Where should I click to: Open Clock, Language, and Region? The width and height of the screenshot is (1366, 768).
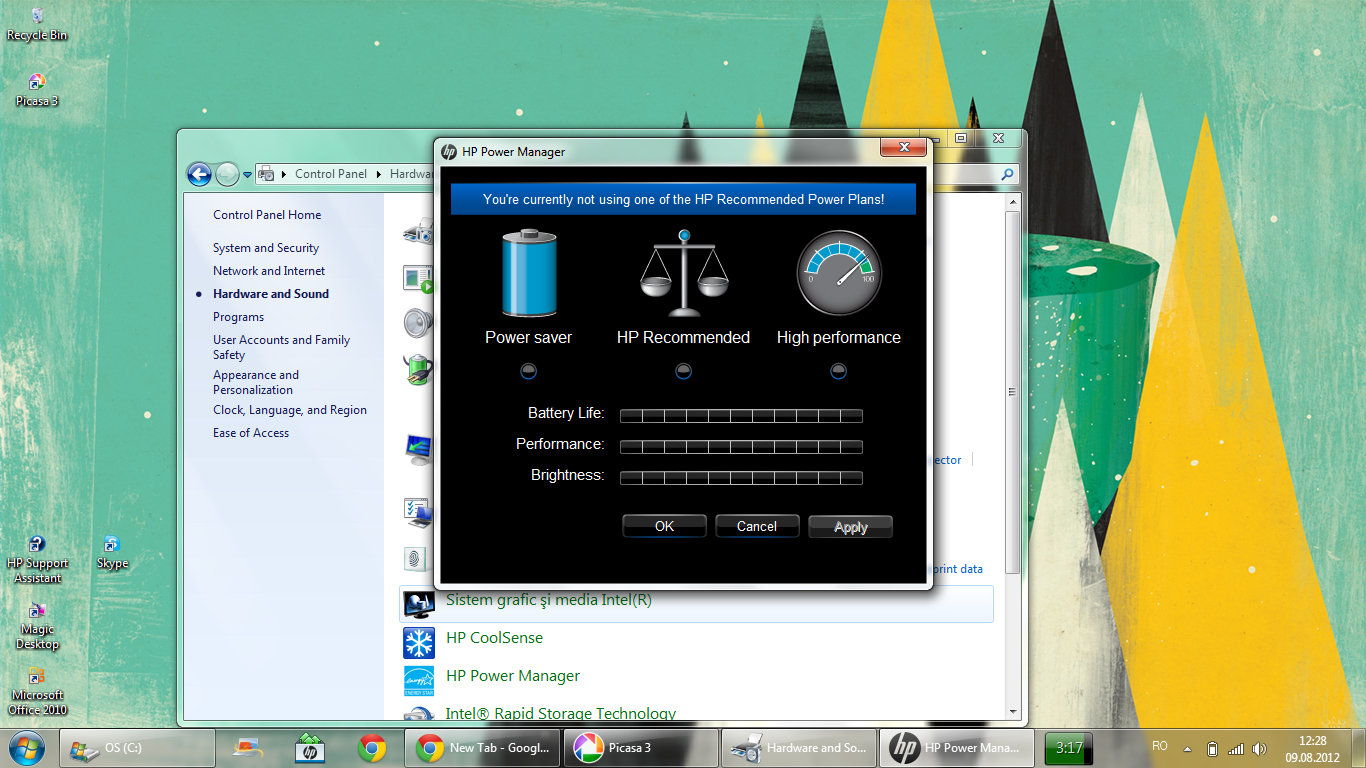pyautogui.click(x=290, y=410)
